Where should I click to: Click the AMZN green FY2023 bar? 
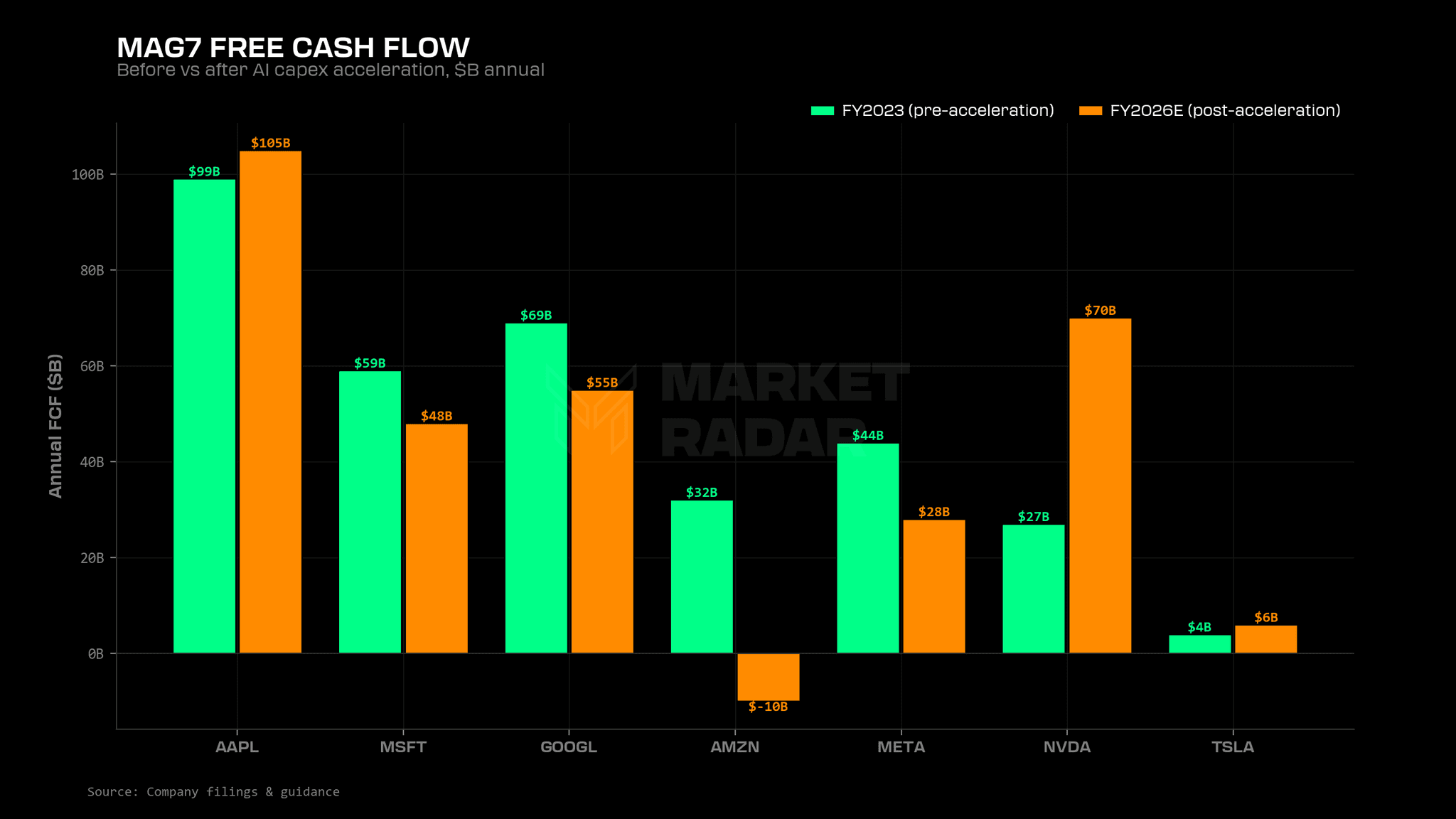click(x=702, y=577)
